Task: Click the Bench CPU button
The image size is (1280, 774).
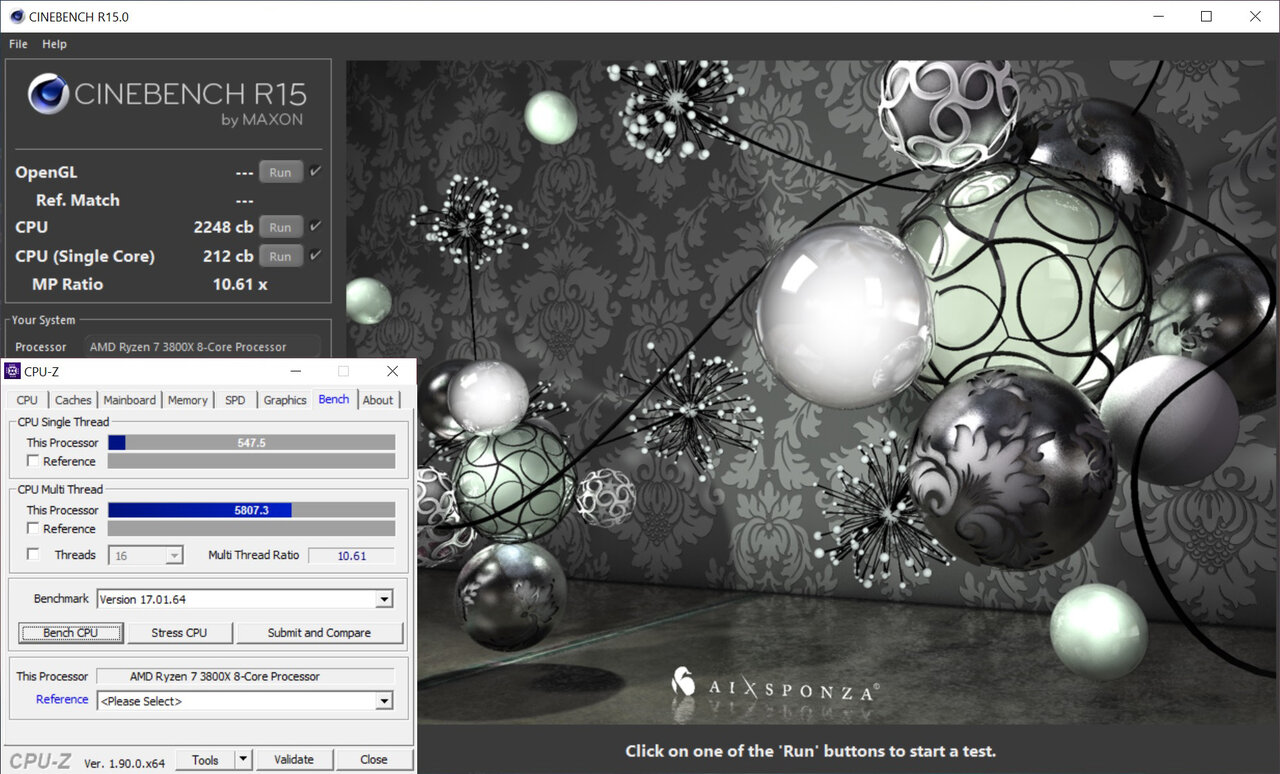Action: [71, 633]
